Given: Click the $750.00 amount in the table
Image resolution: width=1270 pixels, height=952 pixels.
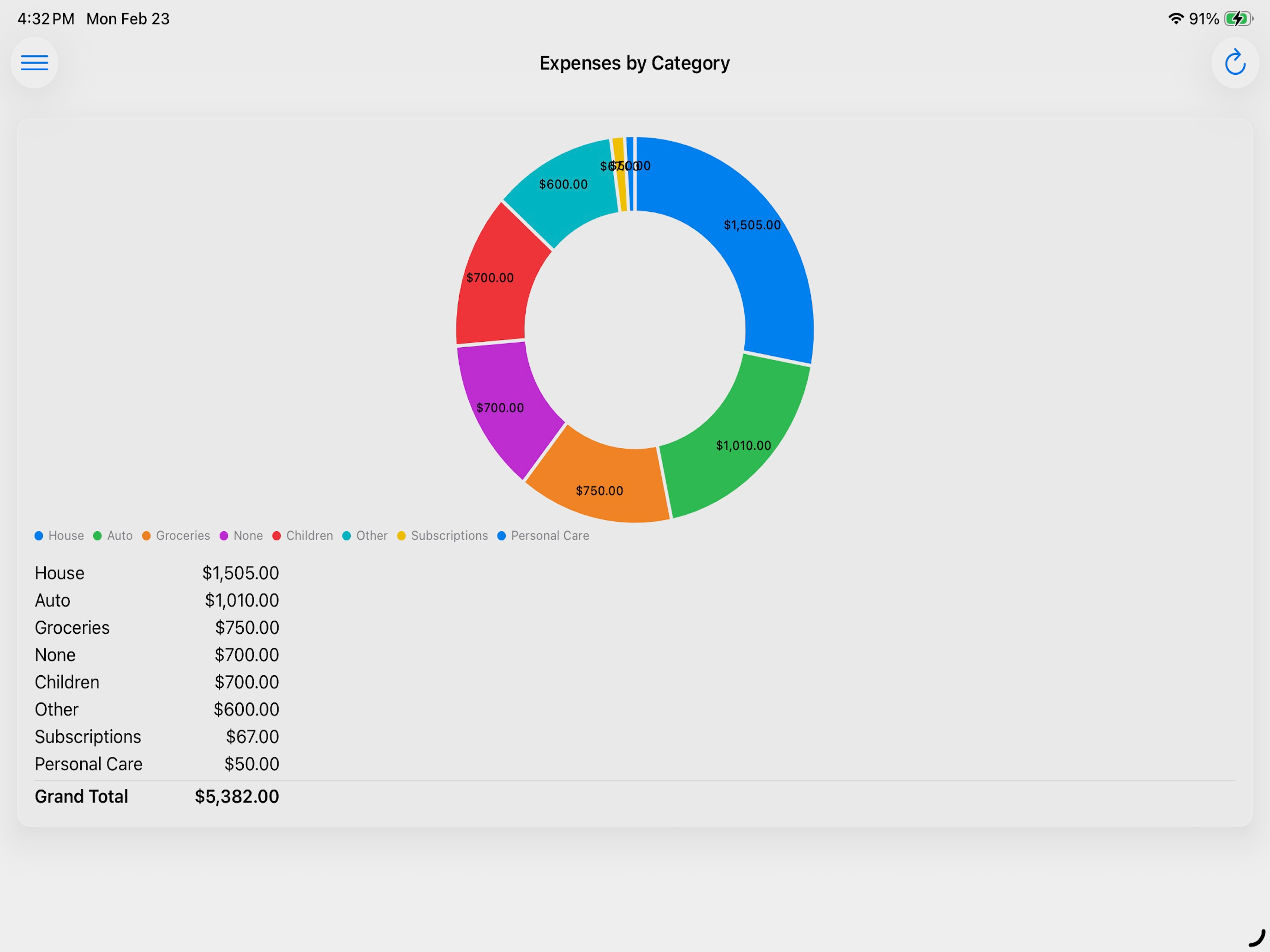Looking at the screenshot, I should [x=247, y=627].
